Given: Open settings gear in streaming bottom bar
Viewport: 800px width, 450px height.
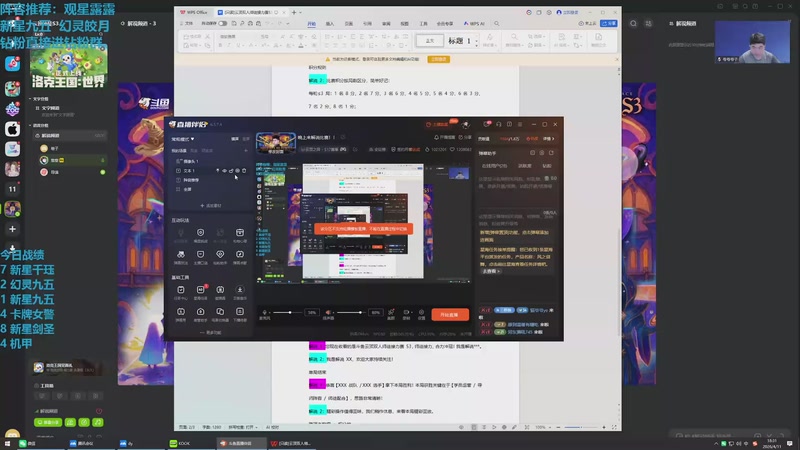Looking at the screenshot, I should [421, 312].
